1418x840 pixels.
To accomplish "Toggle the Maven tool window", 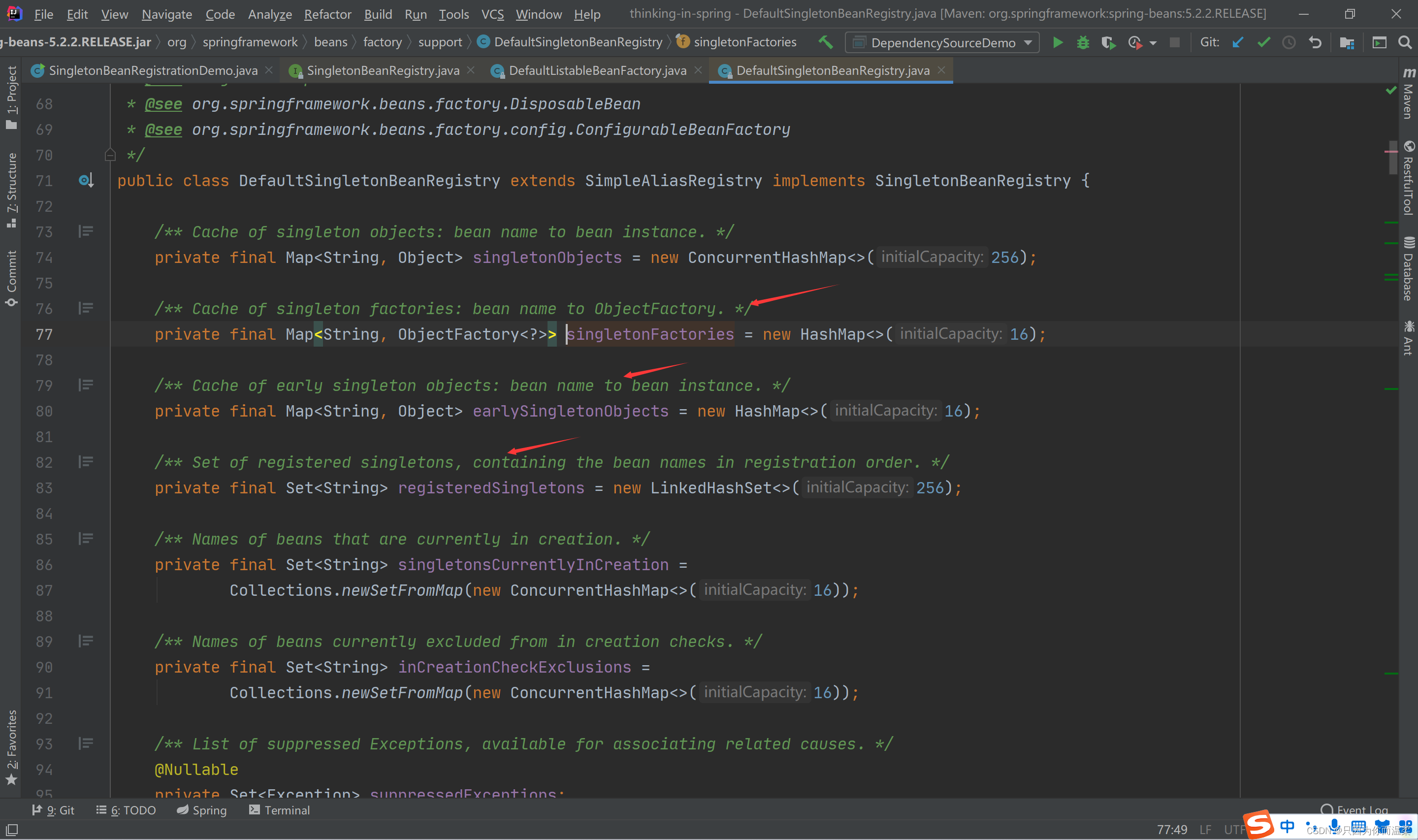I will pos(1408,94).
